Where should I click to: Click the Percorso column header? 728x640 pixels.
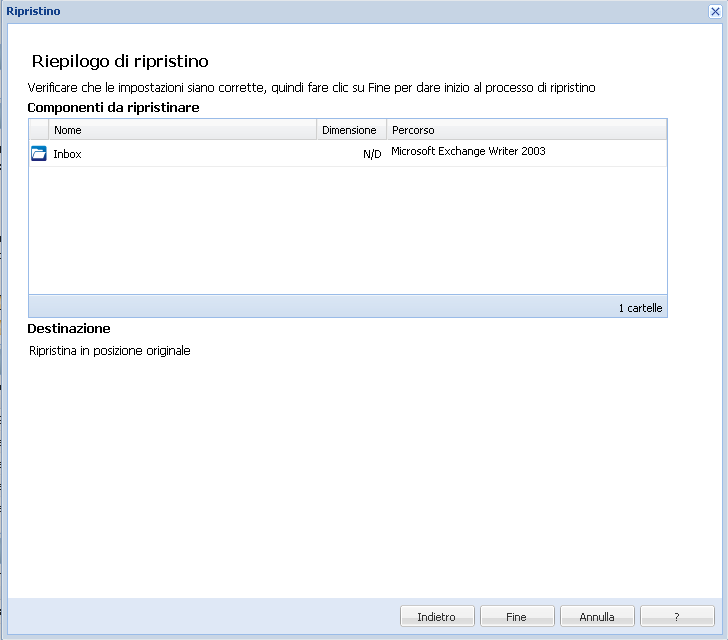[x=526, y=130]
